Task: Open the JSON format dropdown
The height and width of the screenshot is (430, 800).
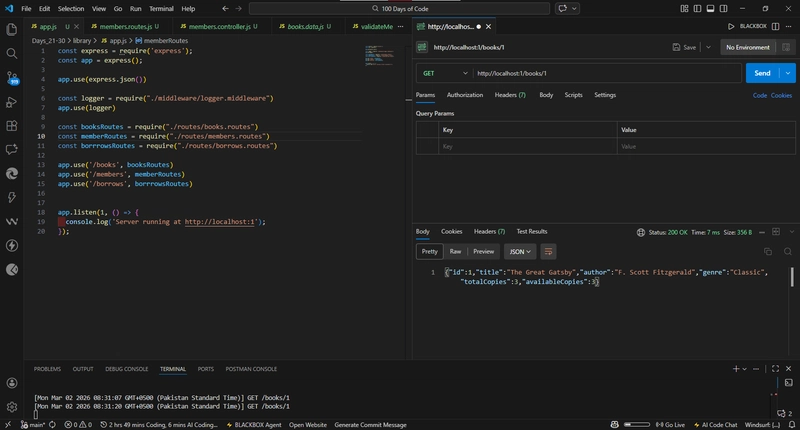Action: pyautogui.click(x=520, y=252)
